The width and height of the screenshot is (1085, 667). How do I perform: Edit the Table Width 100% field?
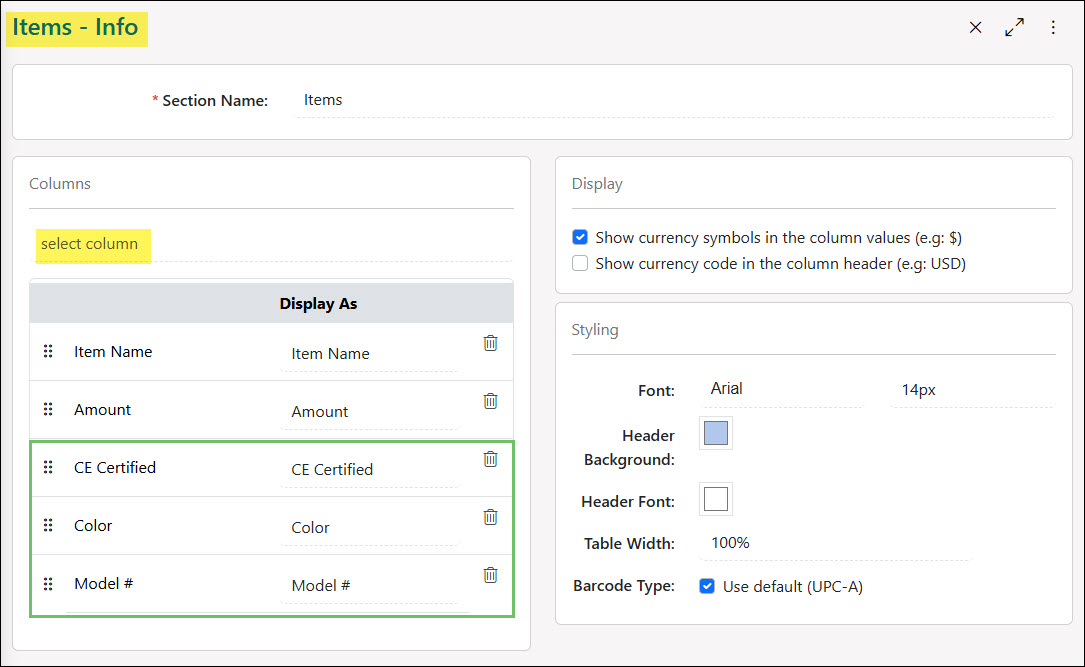[x=838, y=544]
